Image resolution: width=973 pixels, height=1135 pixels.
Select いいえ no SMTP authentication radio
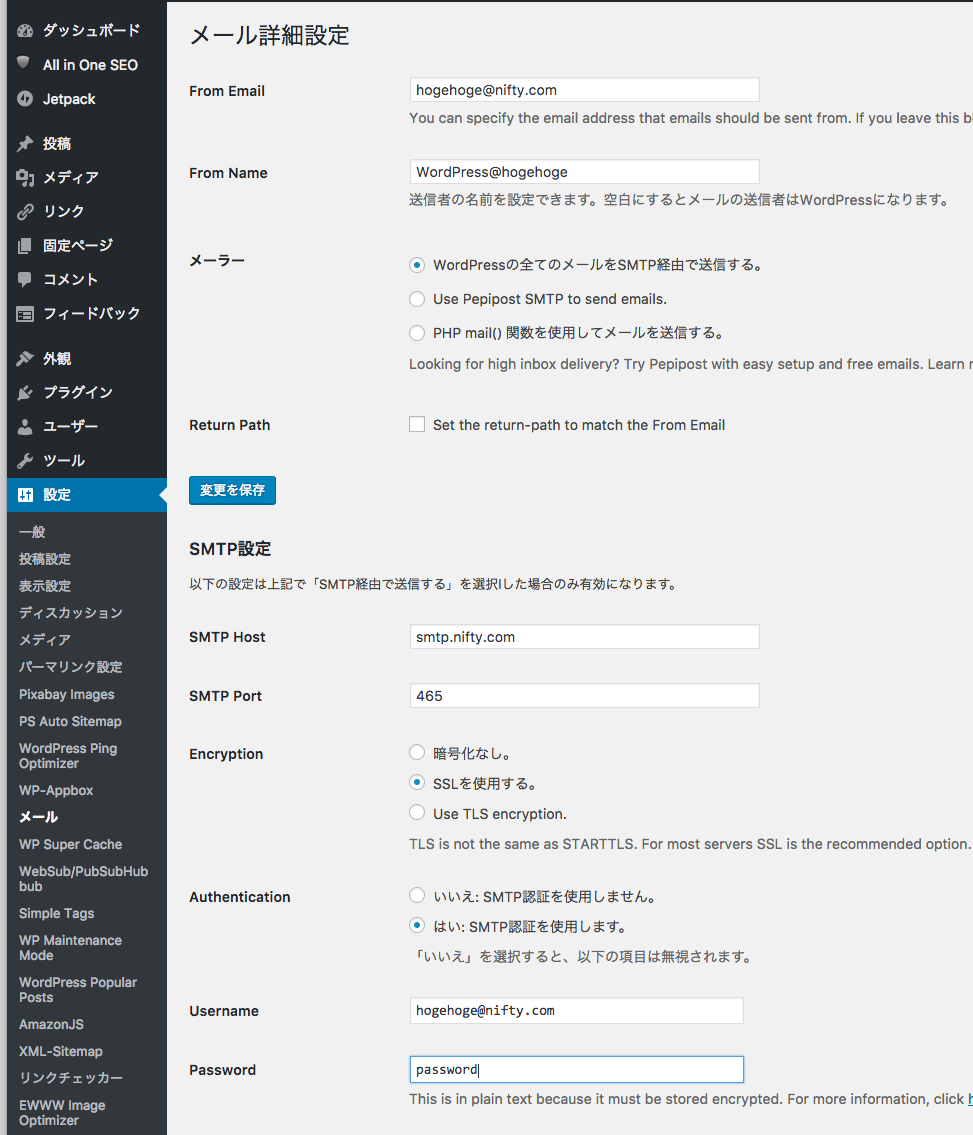coord(417,895)
